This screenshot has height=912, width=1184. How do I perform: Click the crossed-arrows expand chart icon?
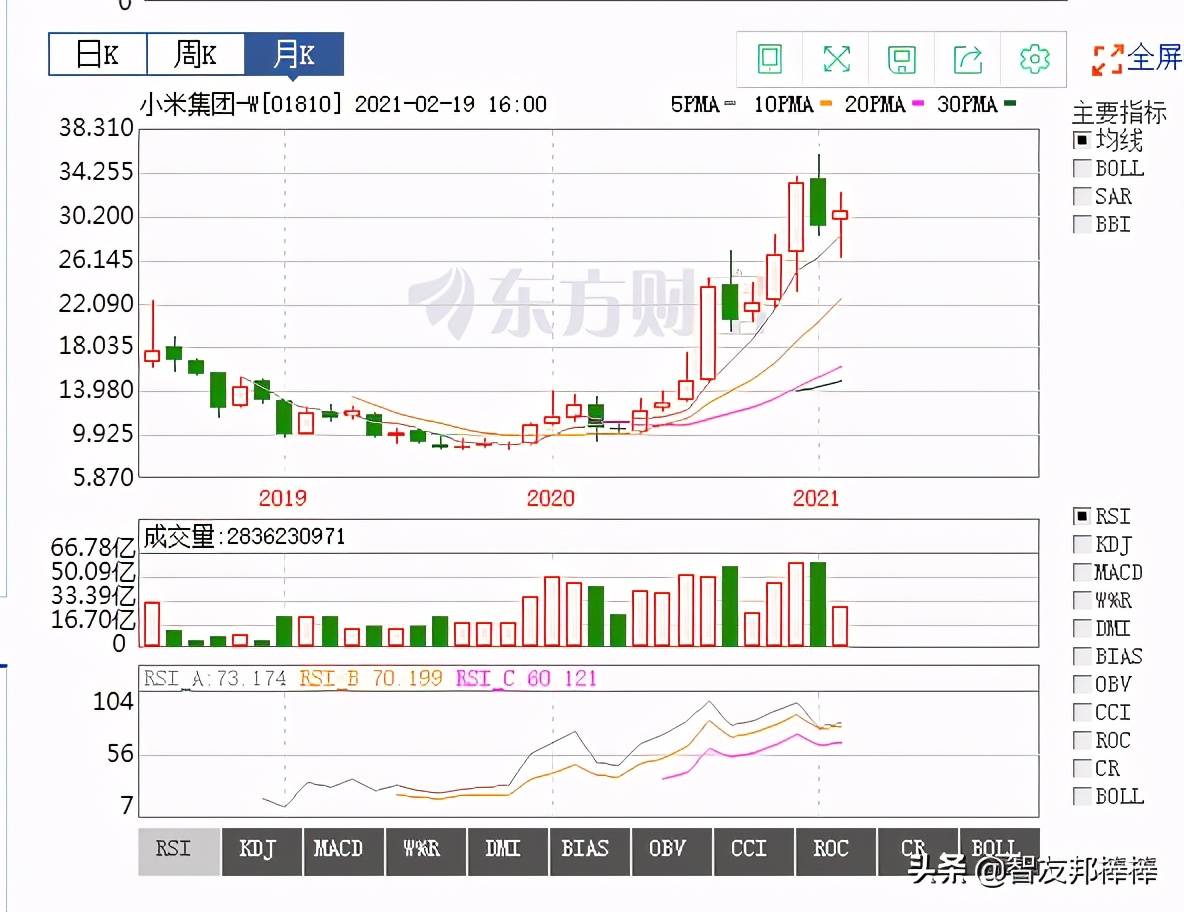[836, 59]
